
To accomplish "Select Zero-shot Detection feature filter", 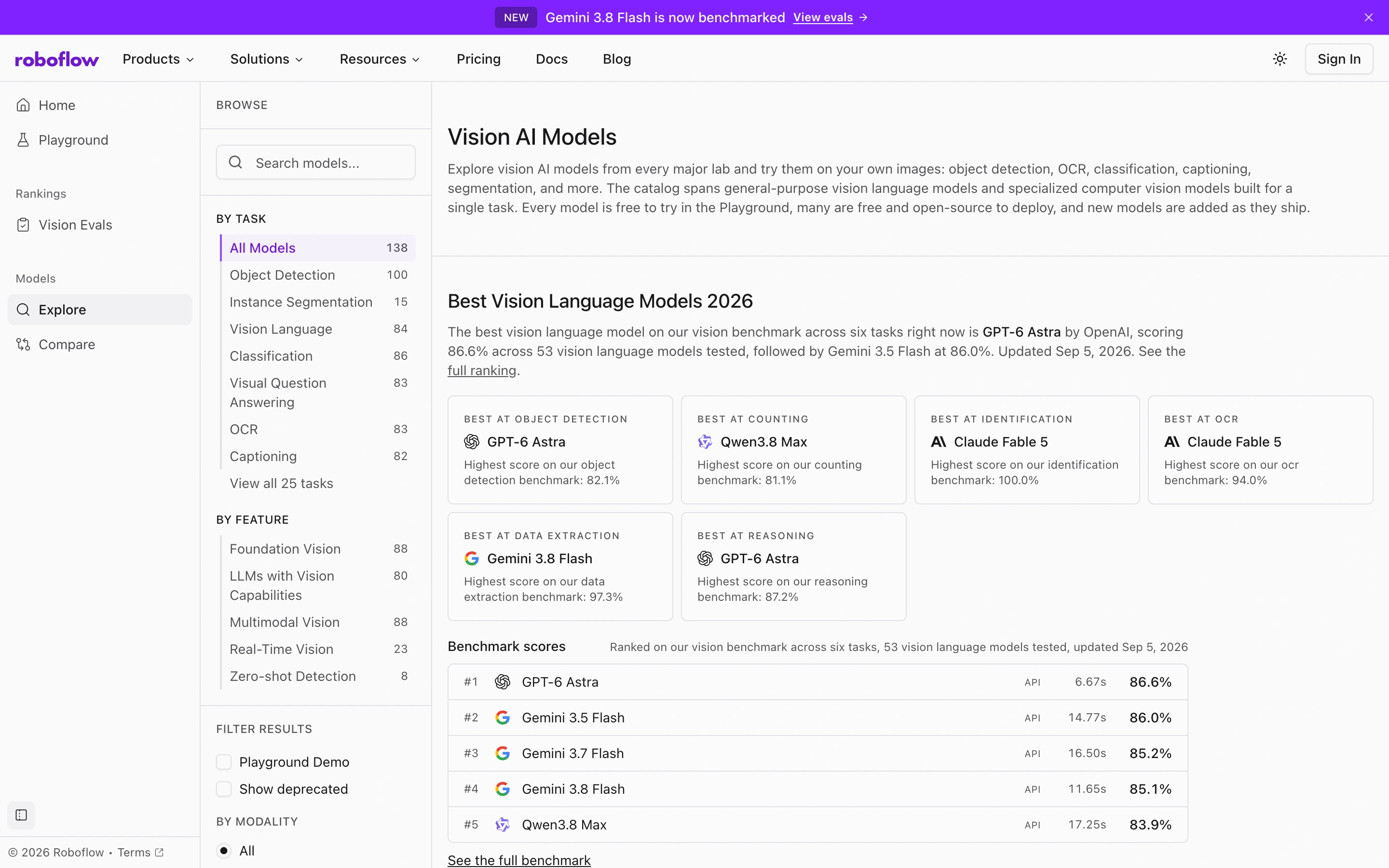I will tap(318, 676).
